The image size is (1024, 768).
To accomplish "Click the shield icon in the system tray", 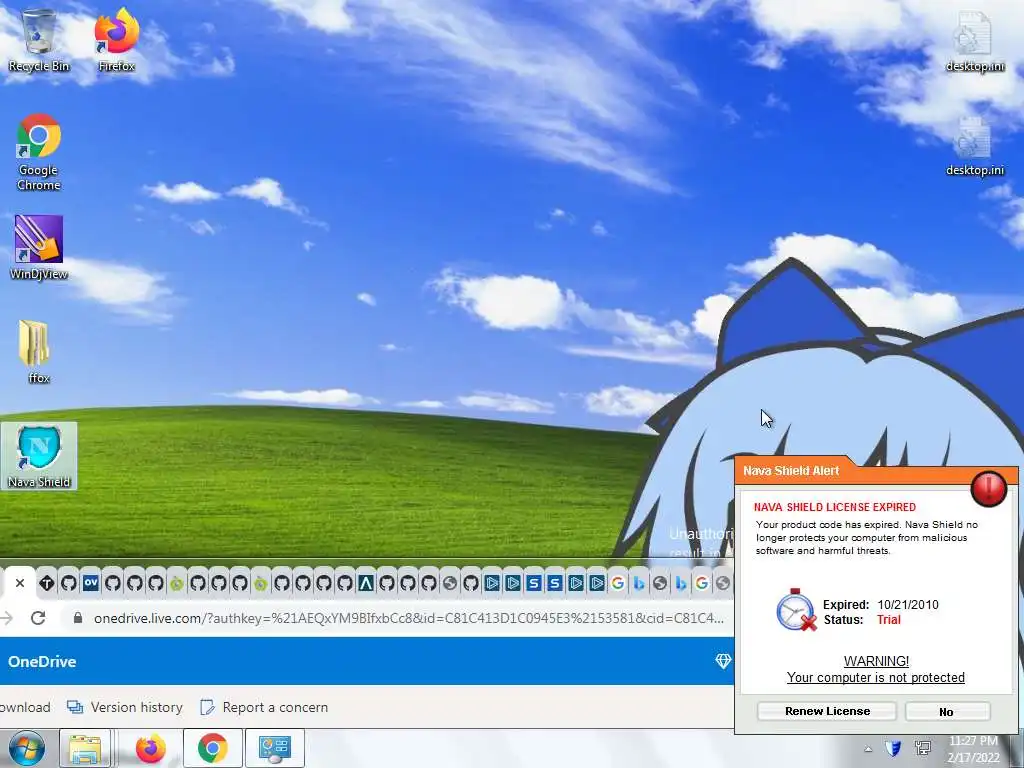I will click(893, 748).
